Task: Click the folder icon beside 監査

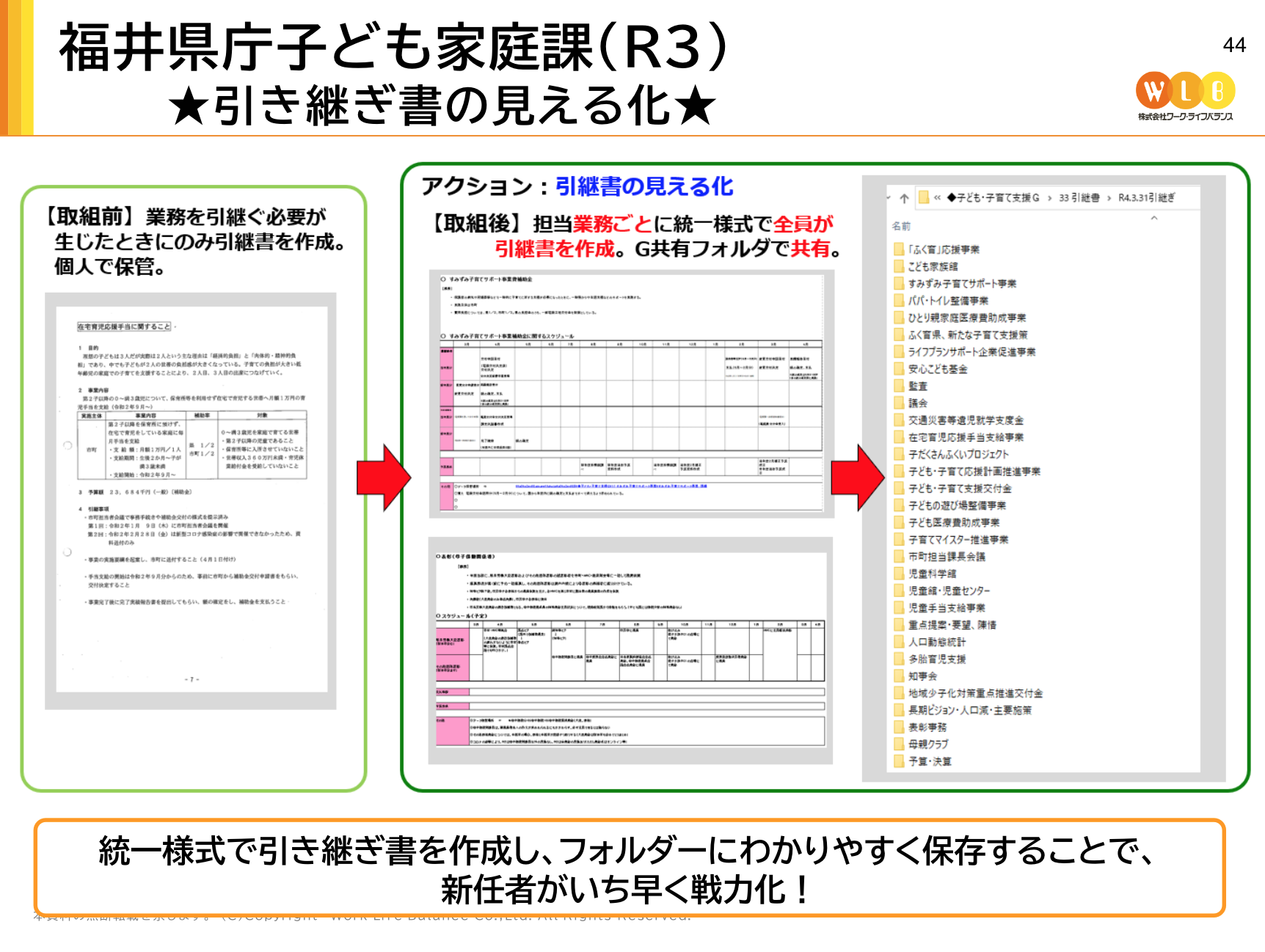Action: pyautogui.click(x=899, y=386)
